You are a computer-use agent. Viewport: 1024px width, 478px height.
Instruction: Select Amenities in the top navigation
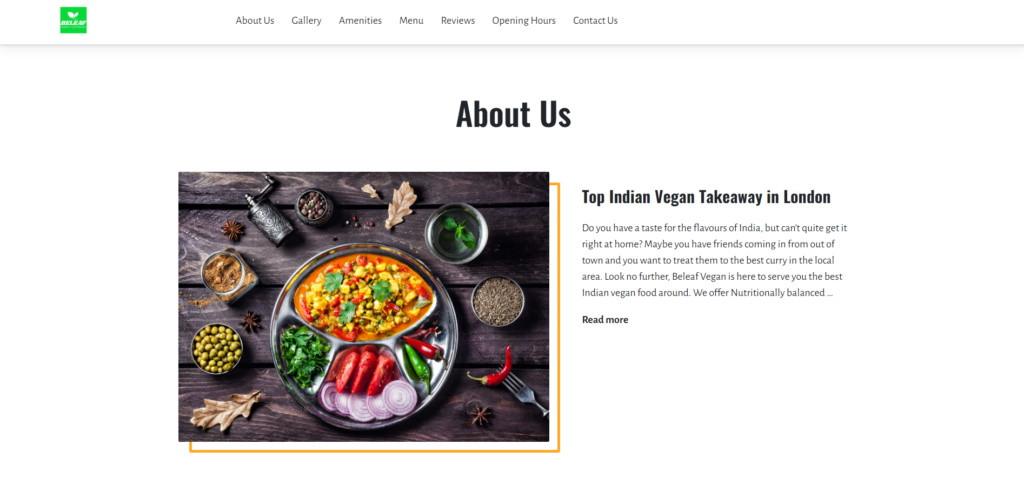point(360,20)
